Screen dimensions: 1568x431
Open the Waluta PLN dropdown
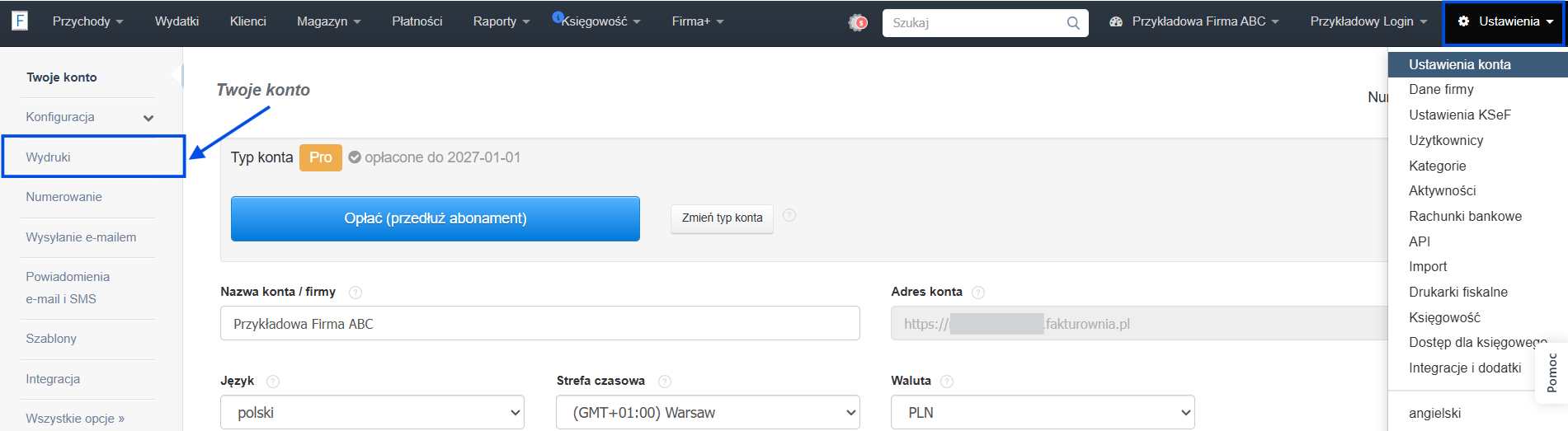[1043, 412]
